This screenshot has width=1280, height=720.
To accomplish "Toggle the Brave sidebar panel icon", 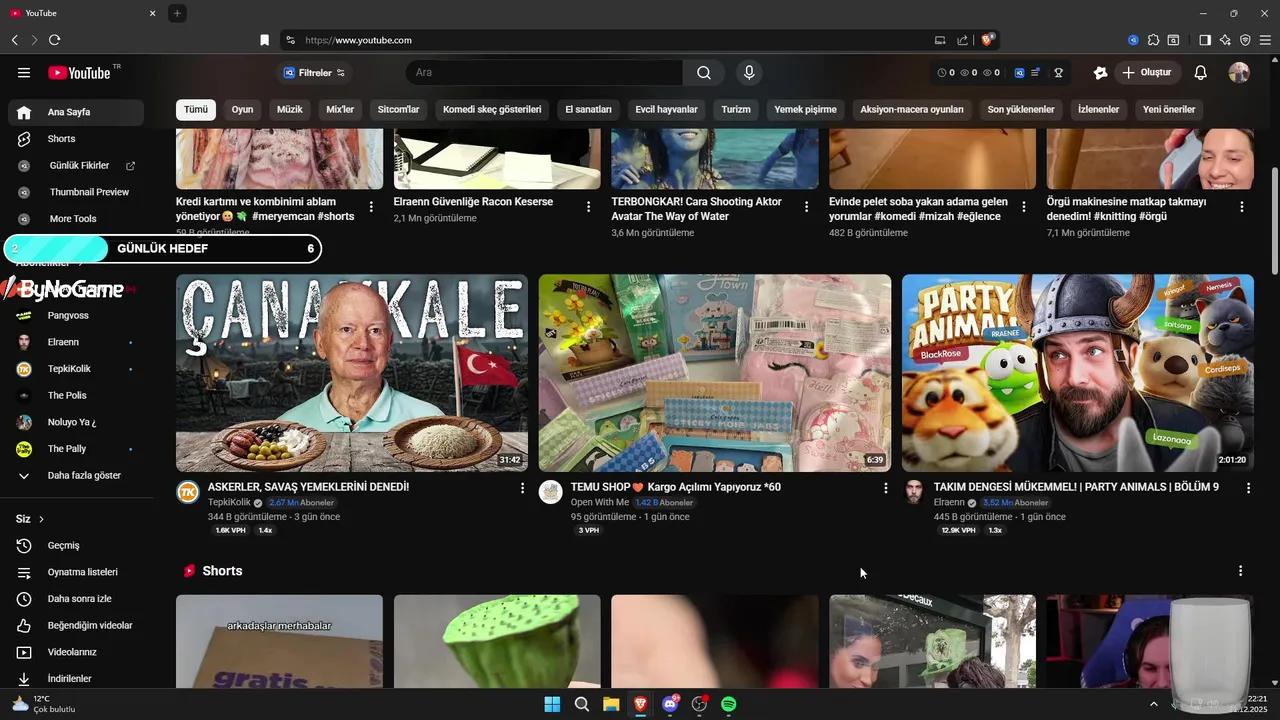I will pyautogui.click(x=1205, y=40).
